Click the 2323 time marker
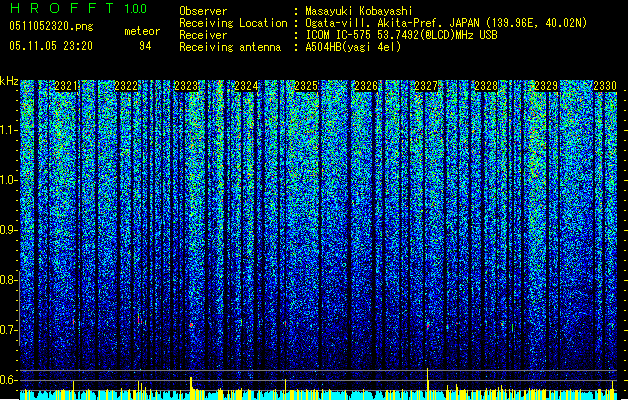The image size is (629, 400). [x=186, y=86]
